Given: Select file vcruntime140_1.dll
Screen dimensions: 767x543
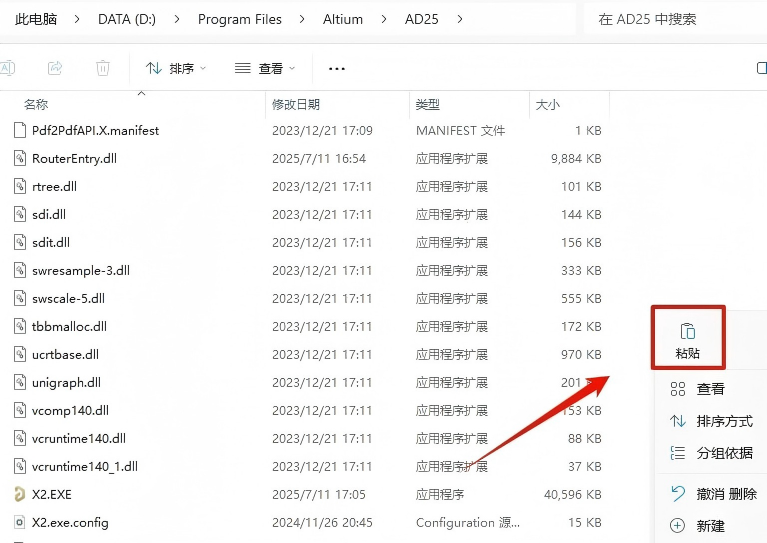Looking at the screenshot, I should point(85,466).
